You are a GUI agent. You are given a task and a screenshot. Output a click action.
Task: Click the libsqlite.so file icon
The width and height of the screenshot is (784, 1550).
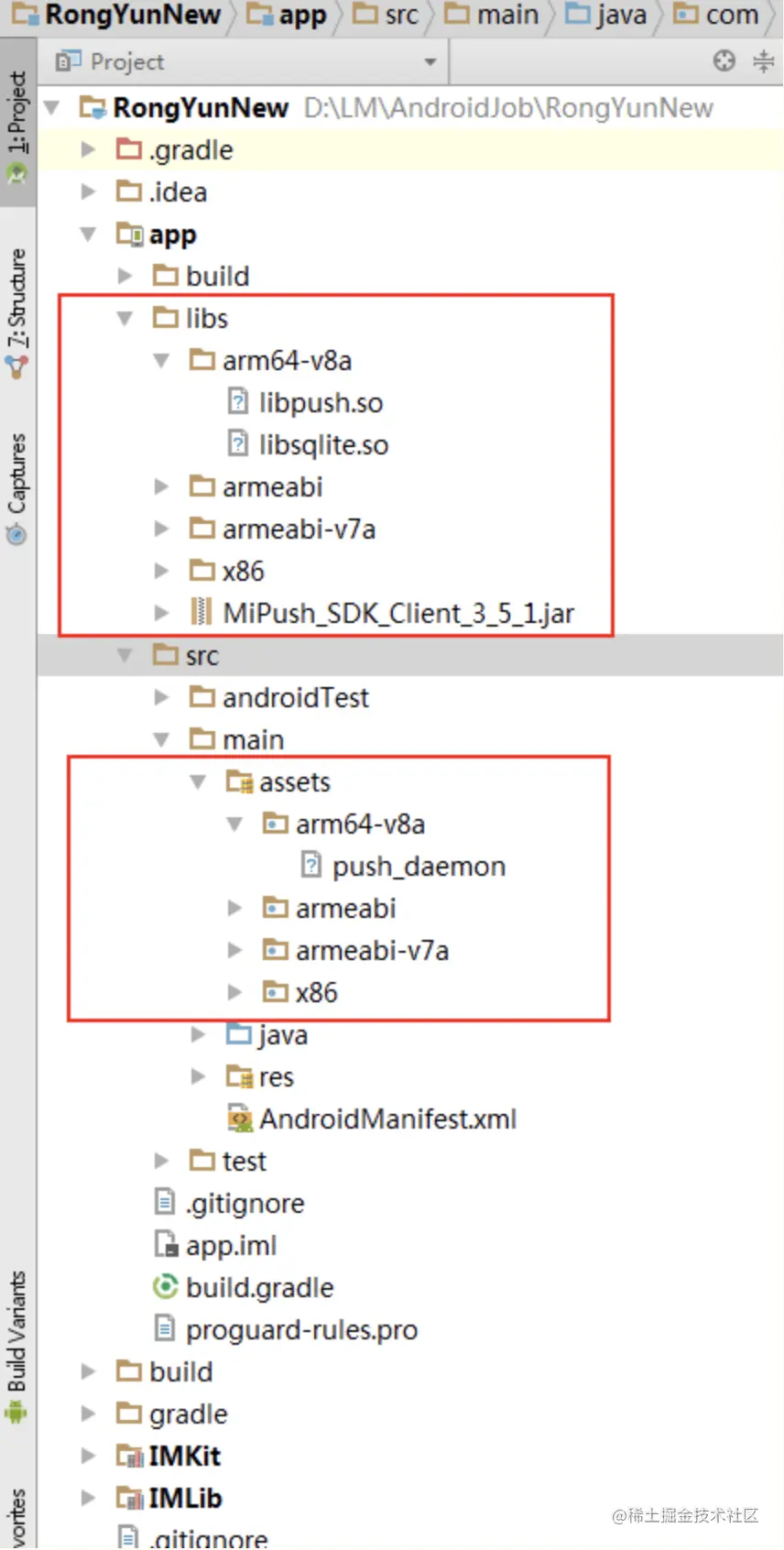(238, 444)
